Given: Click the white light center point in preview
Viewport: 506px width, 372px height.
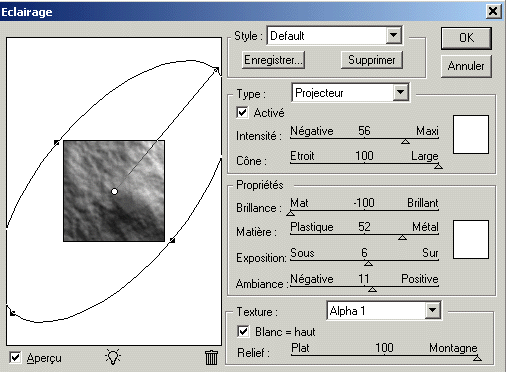Looking at the screenshot, I should 114,191.
